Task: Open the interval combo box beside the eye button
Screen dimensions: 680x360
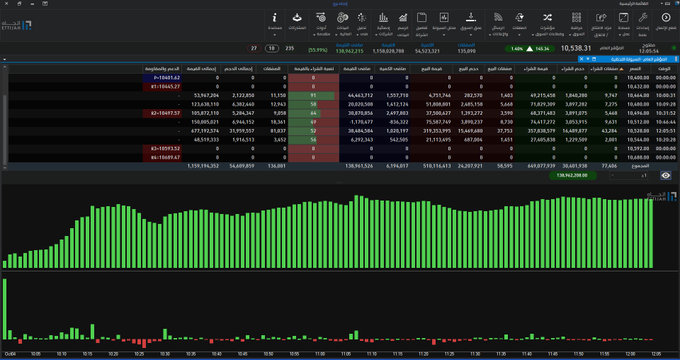Action: tap(628, 175)
